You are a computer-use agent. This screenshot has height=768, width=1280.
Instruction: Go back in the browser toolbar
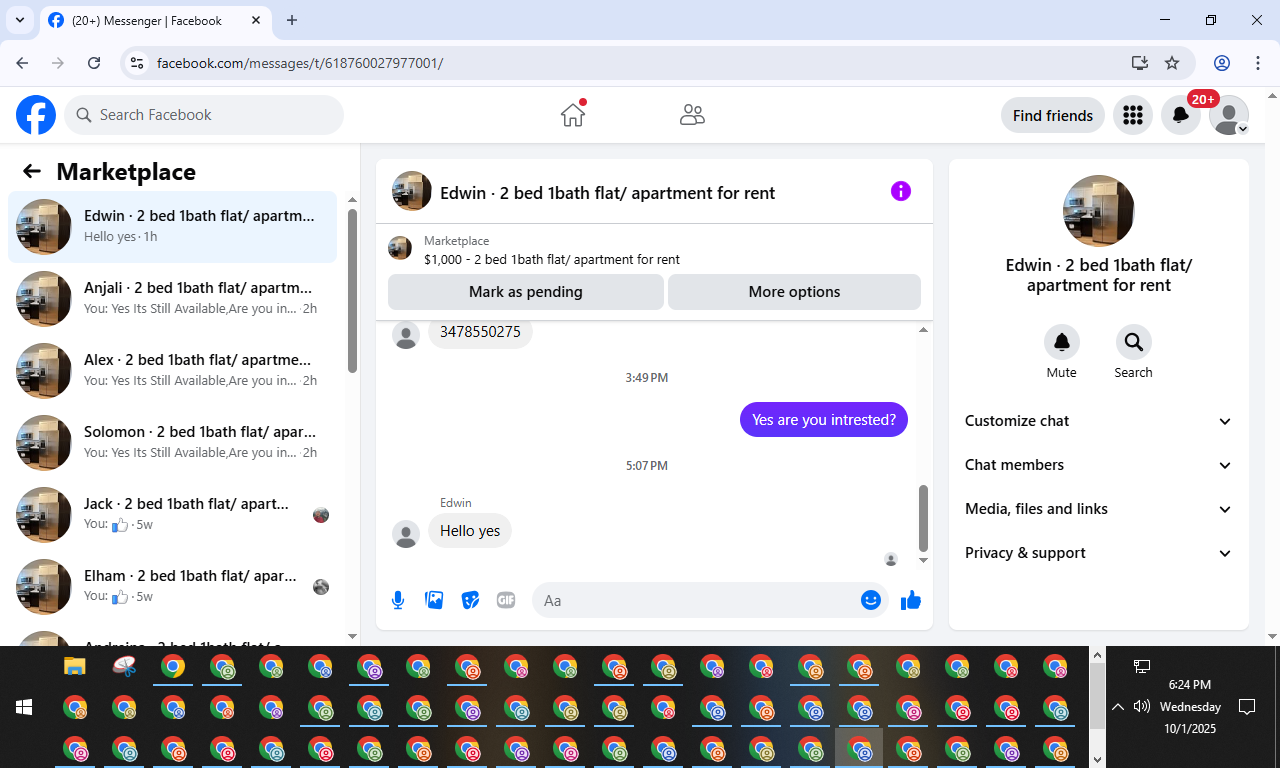[x=22, y=63]
